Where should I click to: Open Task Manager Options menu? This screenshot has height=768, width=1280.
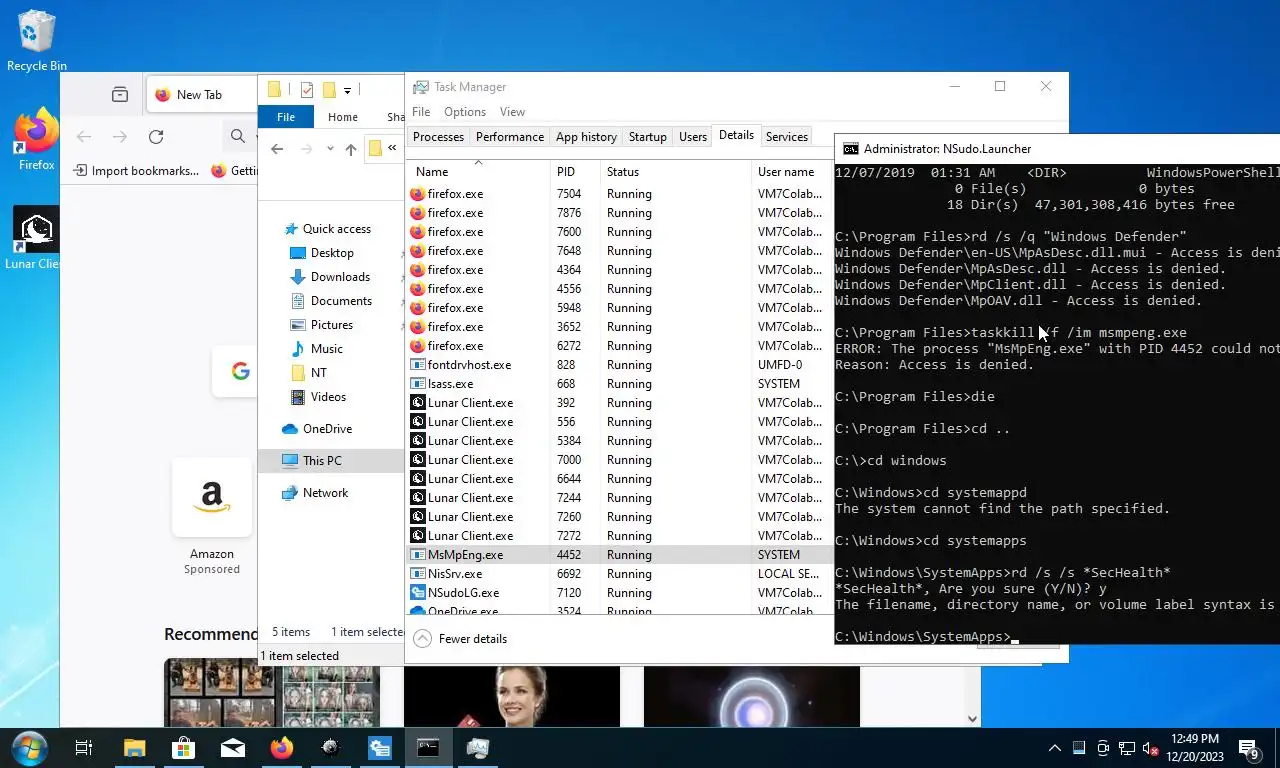[465, 112]
